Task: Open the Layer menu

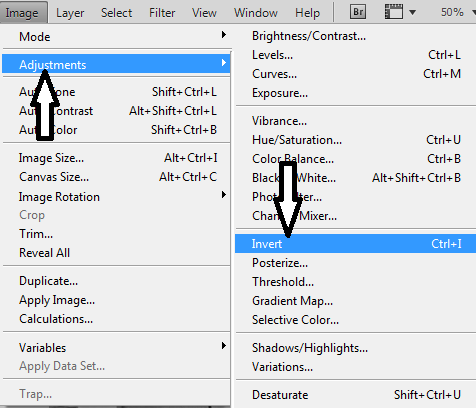Action: click(x=70, y=13)
